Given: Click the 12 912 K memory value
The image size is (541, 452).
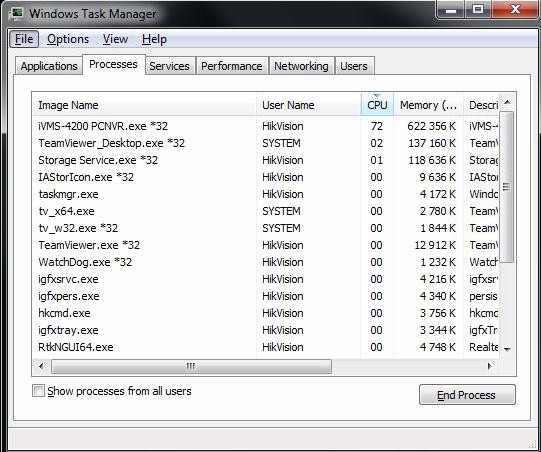Looking at the screenshot, I should click(435, 245).
